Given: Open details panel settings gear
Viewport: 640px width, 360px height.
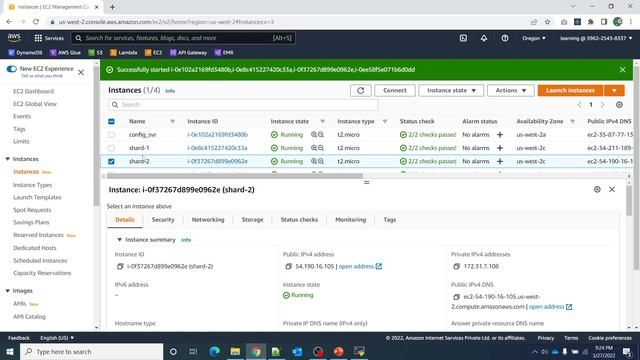Looking at the screenshot, I should tap(597, 189).
